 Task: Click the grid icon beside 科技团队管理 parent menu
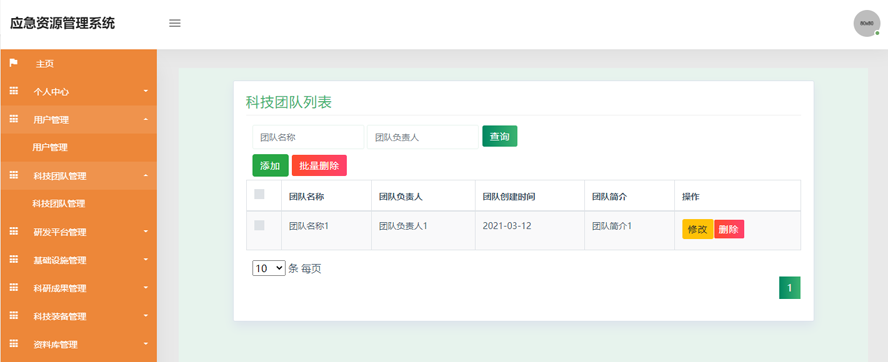pyautogui.click(x=14, y=176)
